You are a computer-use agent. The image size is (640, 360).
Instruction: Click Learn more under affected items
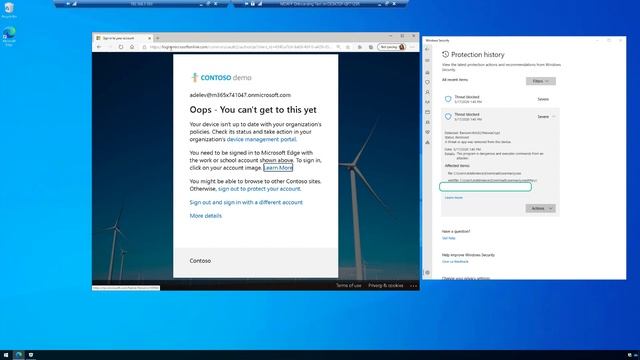click(x=453, y=198)
